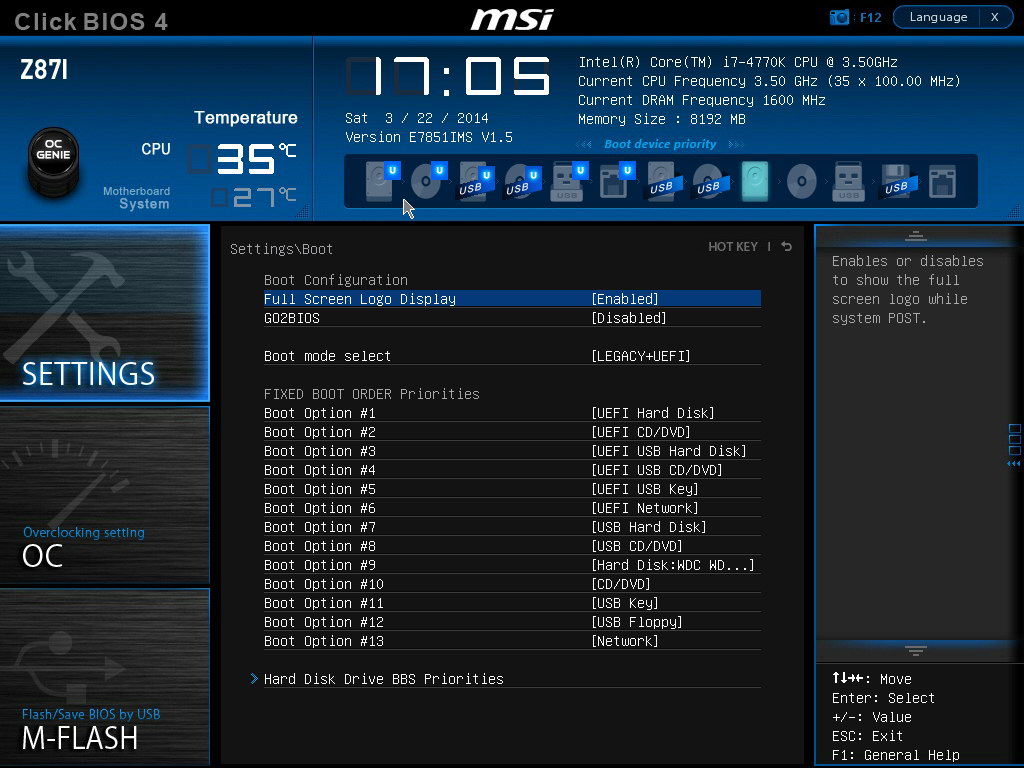This screenshot has width=1024, height=768.
Task: Open the OC Overclocking setting panel
Action: coord(104,495)
